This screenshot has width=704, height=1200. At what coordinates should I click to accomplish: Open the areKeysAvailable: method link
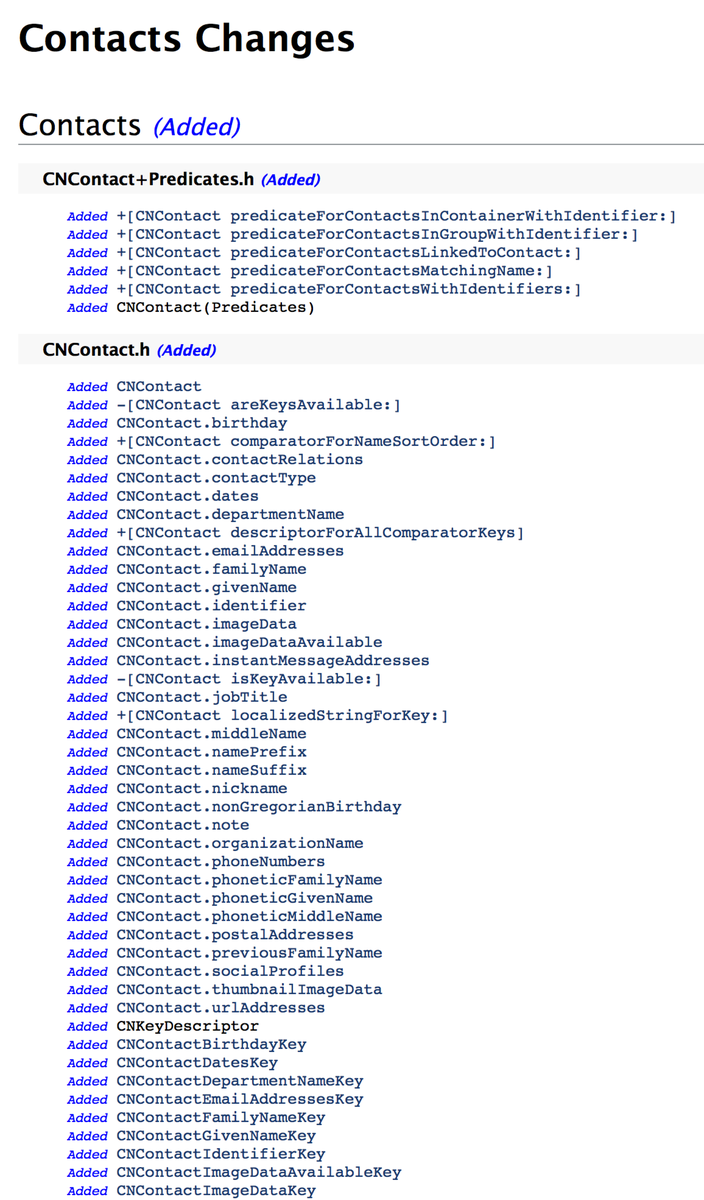(258, 404)
